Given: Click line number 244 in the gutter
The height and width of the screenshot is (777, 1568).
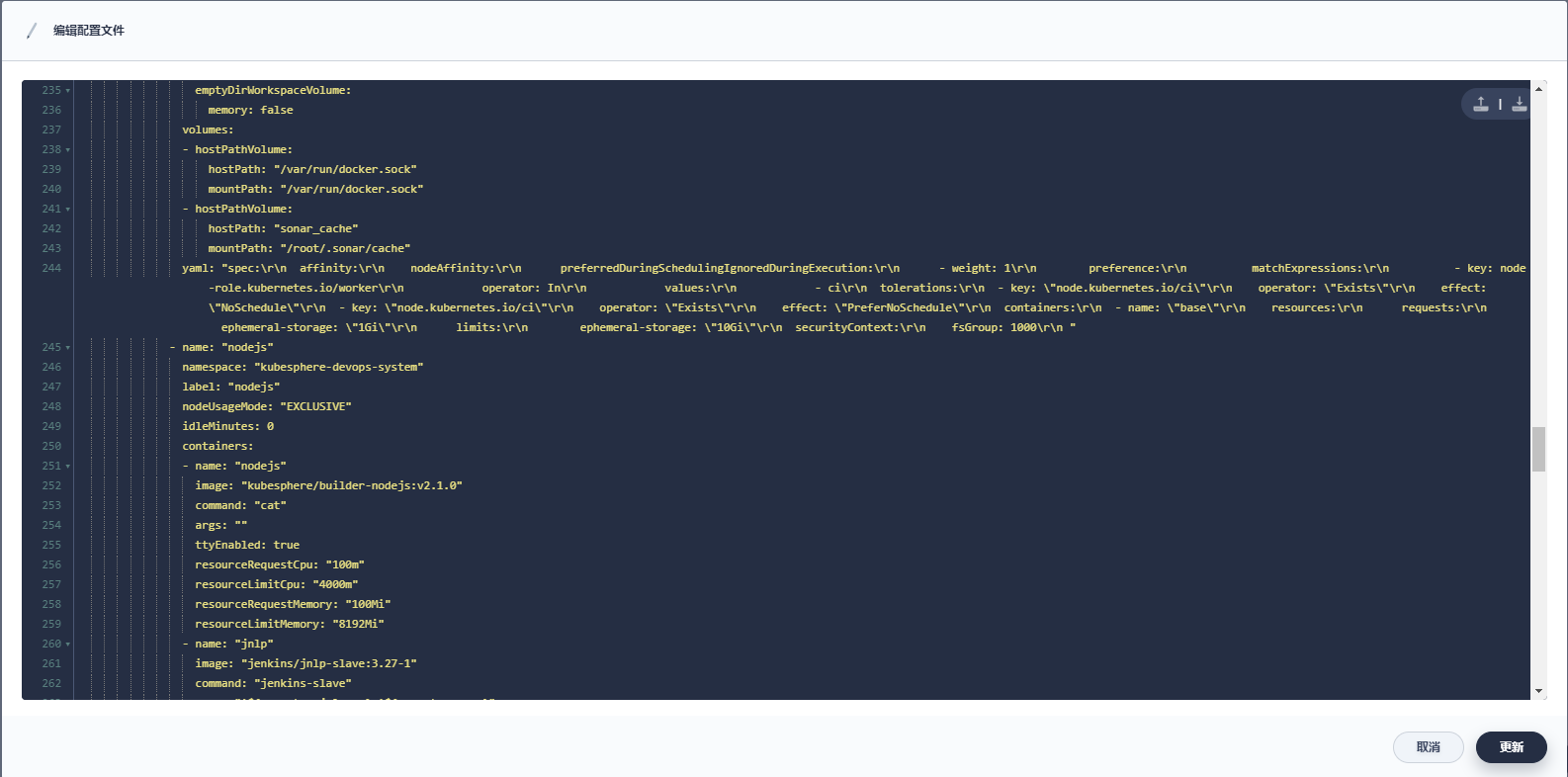Looking at the screenshot, I should pos(51,268).
